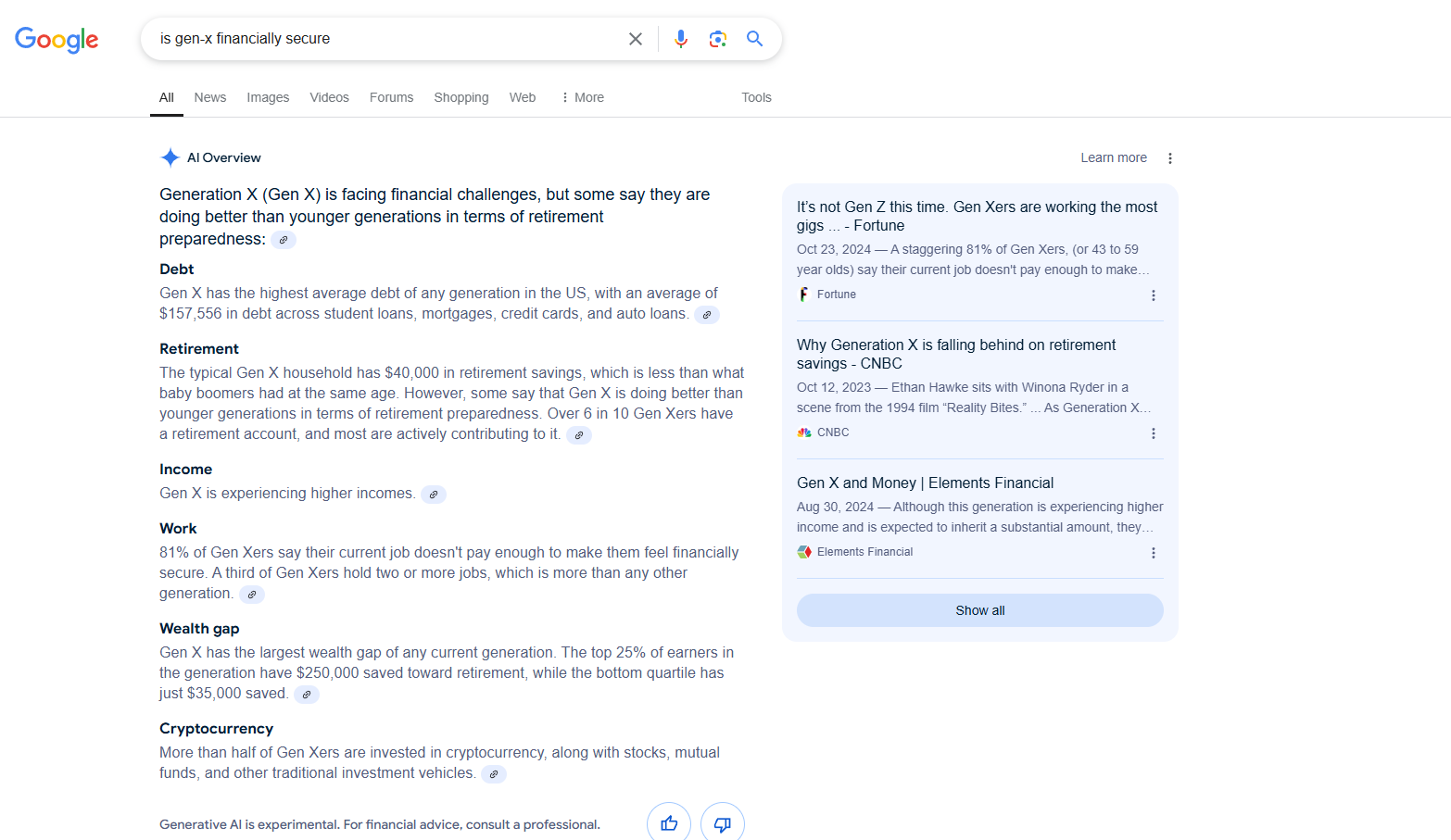Image resolution: width=1451 pixels, height=840 pixels.
Task: Click the 'Oct 12, 2023' CNBC snippet
Action: (974, 397)
